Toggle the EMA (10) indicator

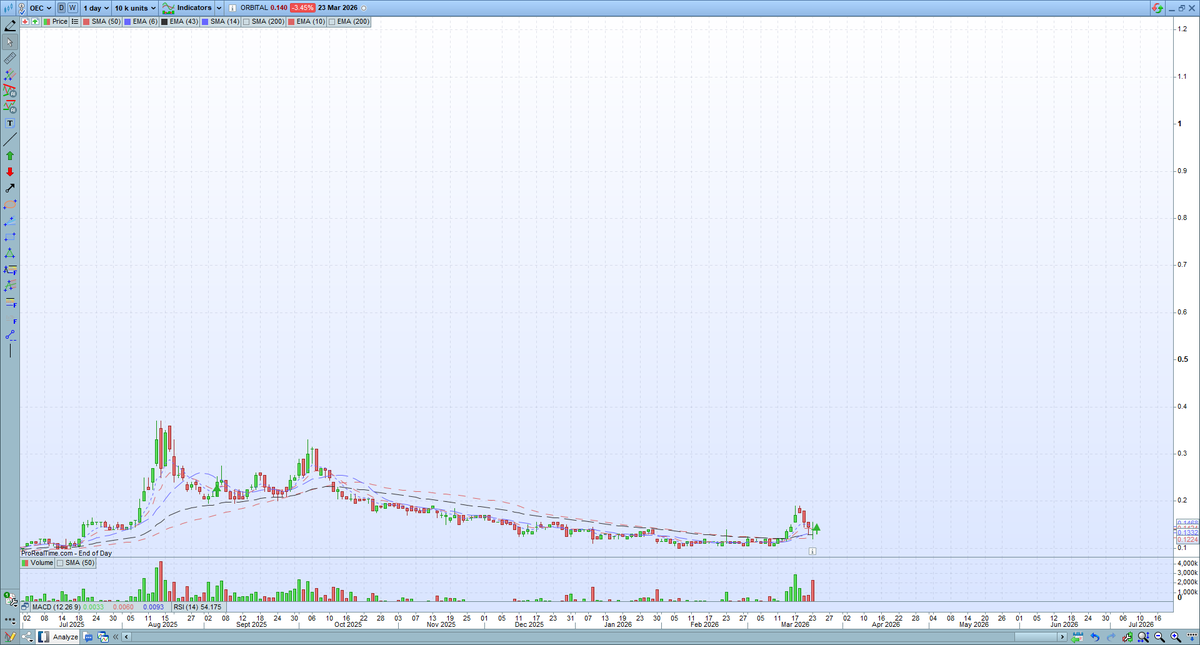305,21
